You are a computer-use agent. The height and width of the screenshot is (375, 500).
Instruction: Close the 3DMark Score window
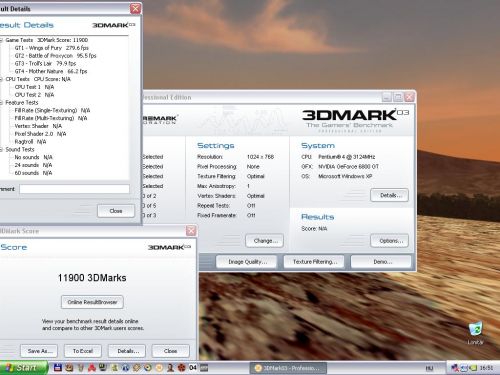191,231
